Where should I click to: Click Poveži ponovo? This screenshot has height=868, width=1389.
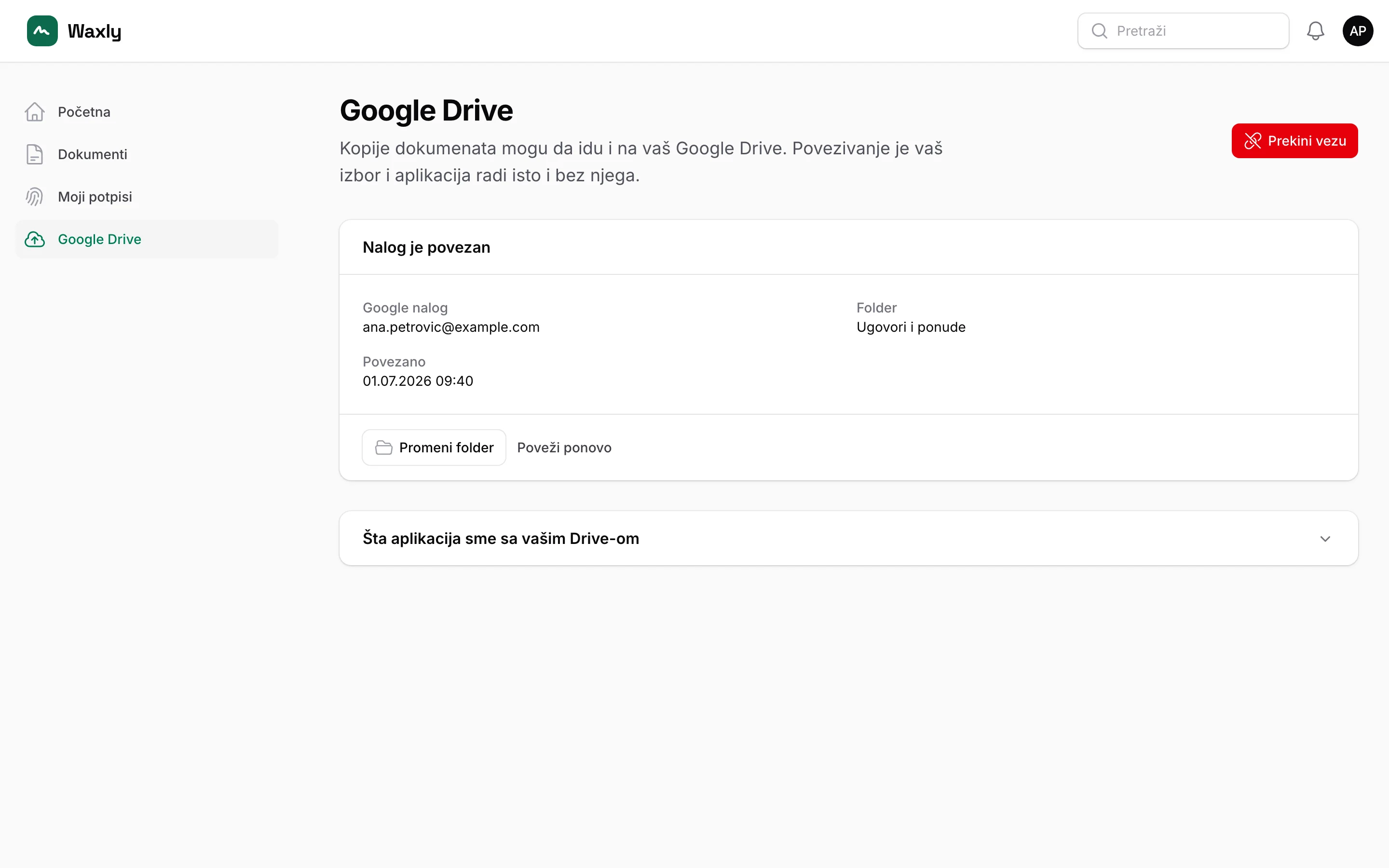(564, 448)
